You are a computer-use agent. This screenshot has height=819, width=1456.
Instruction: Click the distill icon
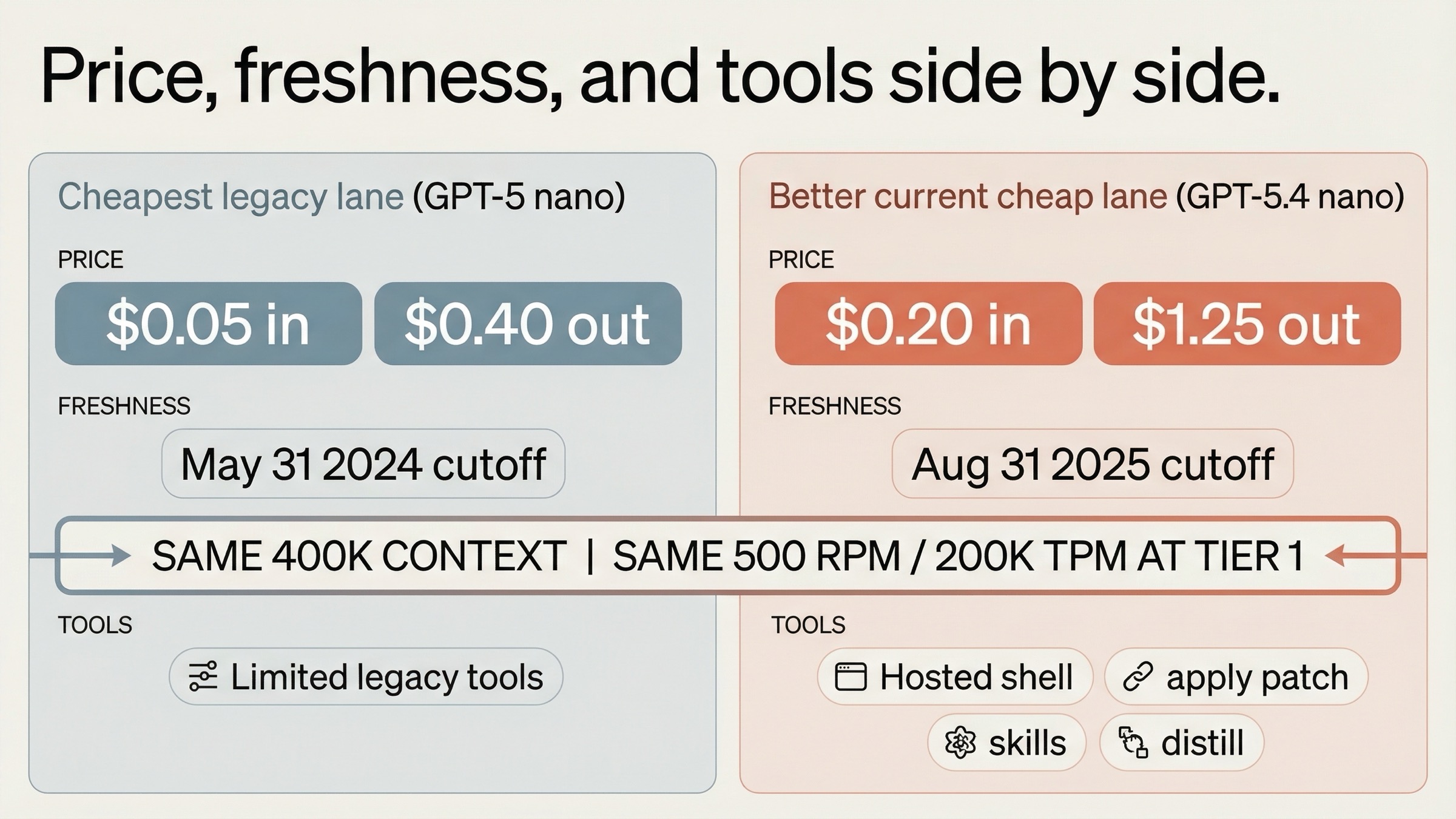click(1133, 743)
